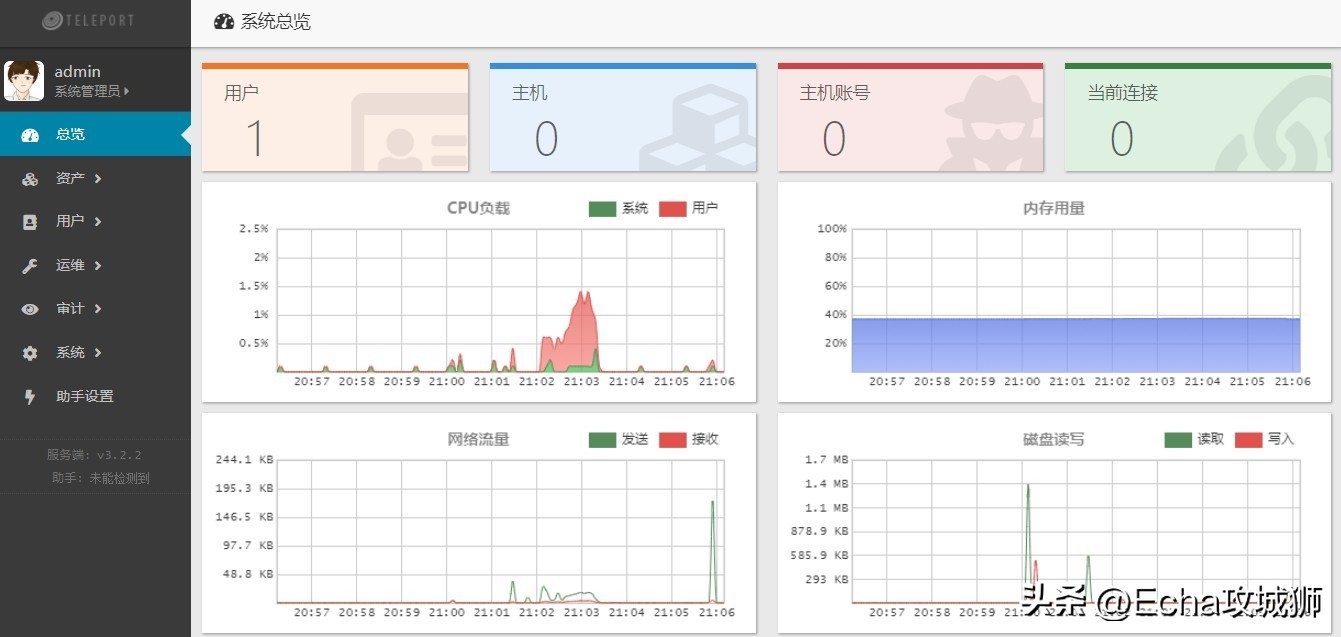Click the 用户 summary card showing 1
1341x637 pixels.
[x=335, y=117]
